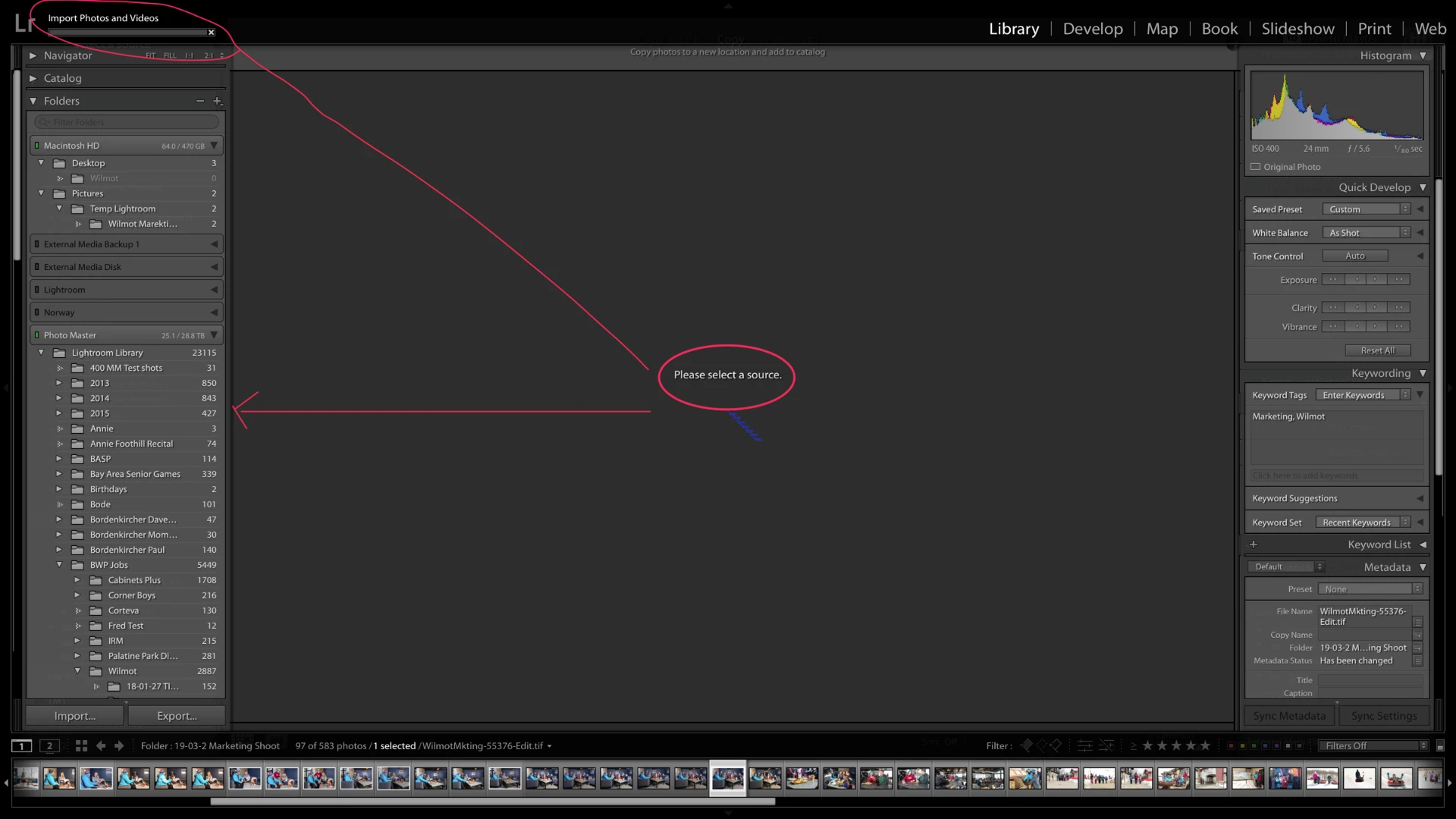Add keyword using Keyword List plus icon
1456x819 pixels.
(1254, 544)
